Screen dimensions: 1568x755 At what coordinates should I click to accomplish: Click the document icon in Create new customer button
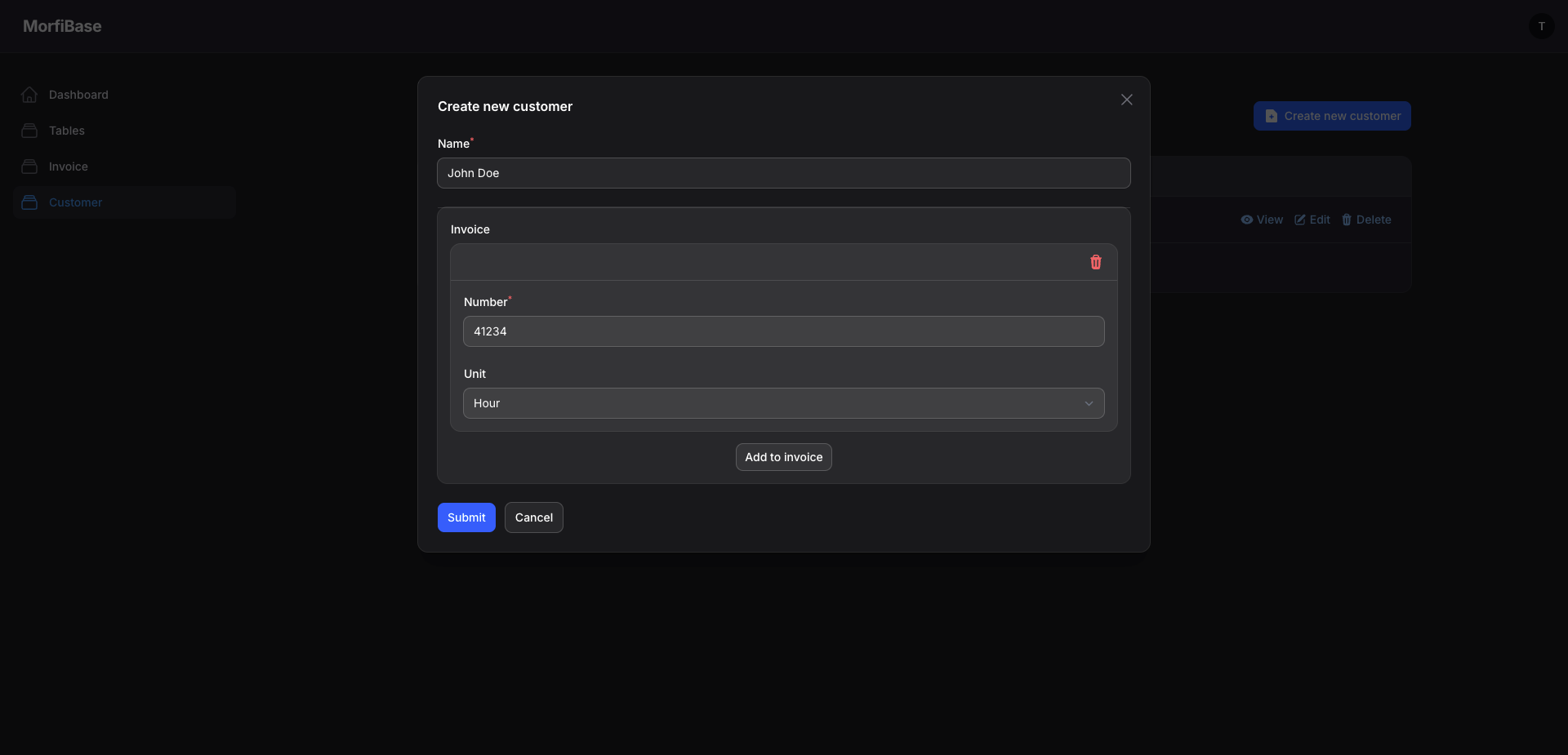click(x=1272, y=116)
